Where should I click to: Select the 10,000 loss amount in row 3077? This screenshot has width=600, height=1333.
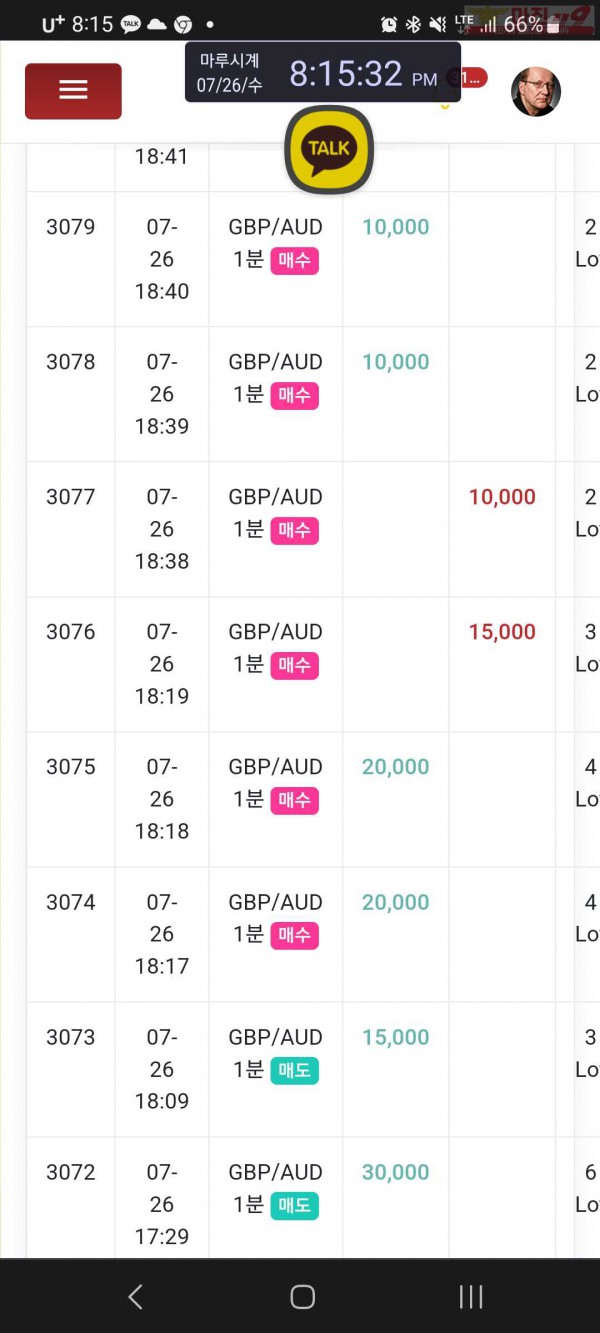[x=502, y=497]
